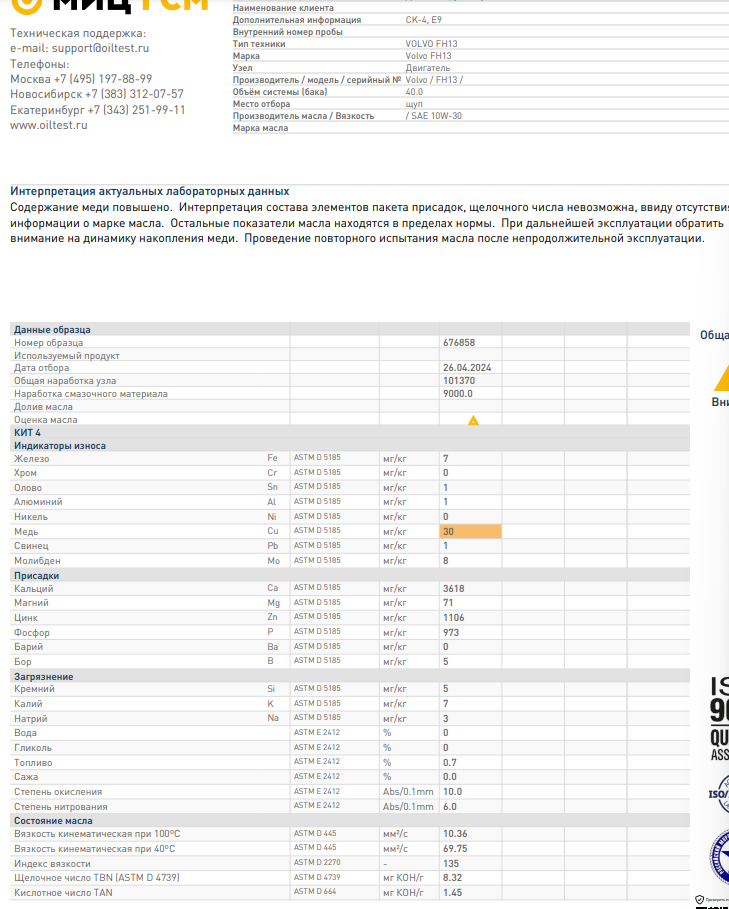The height and width of the screenshot is (909, 729).
Task: Click the viscosity index value 135
Action: (451, 864)
